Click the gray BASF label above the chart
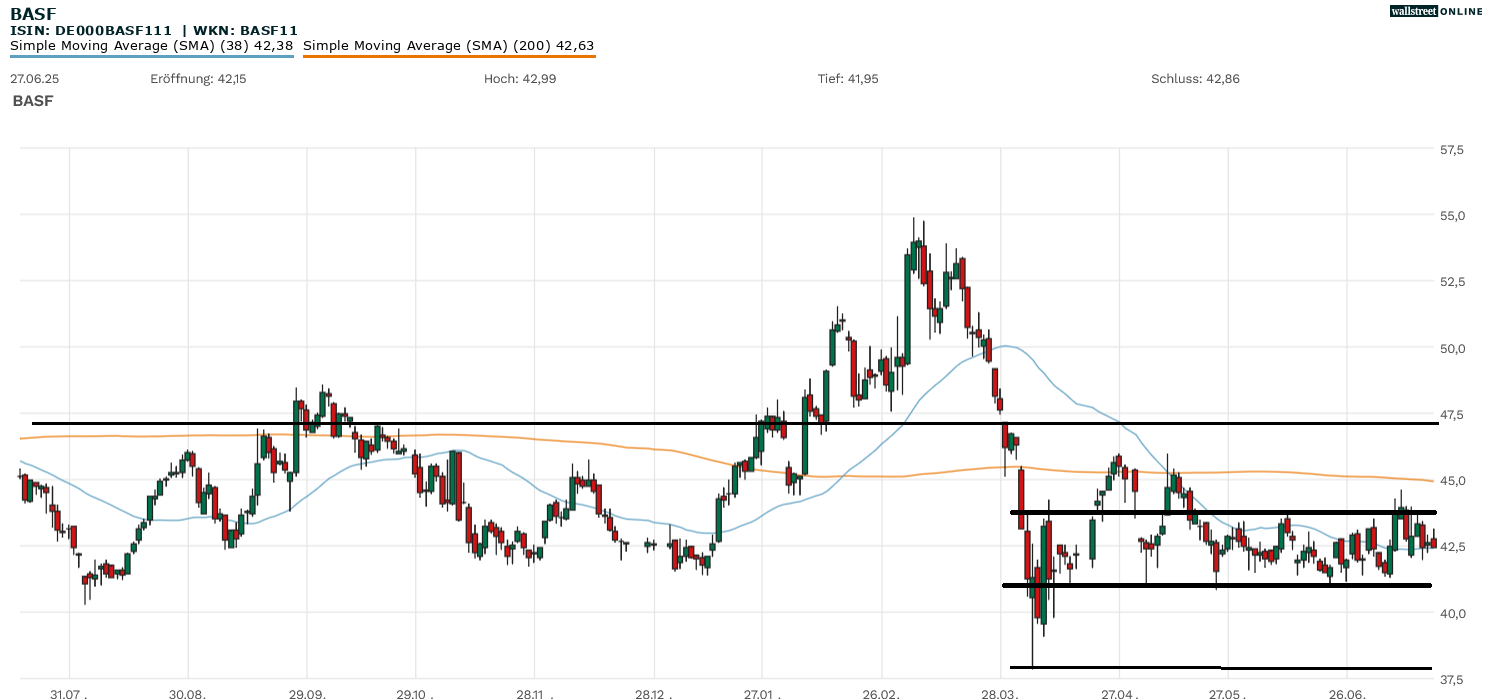Screen dimensions: 1490x699 (33, 101)
